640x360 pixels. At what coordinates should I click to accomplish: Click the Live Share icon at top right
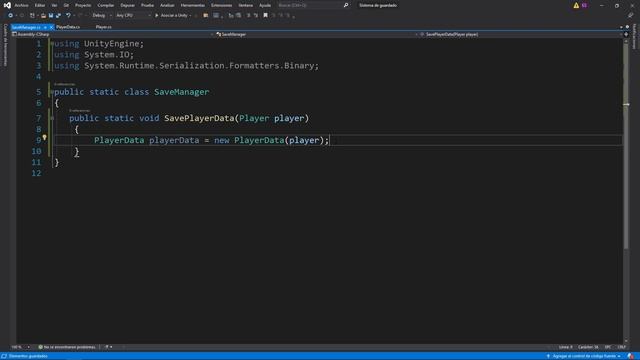(x=631, y=16)
